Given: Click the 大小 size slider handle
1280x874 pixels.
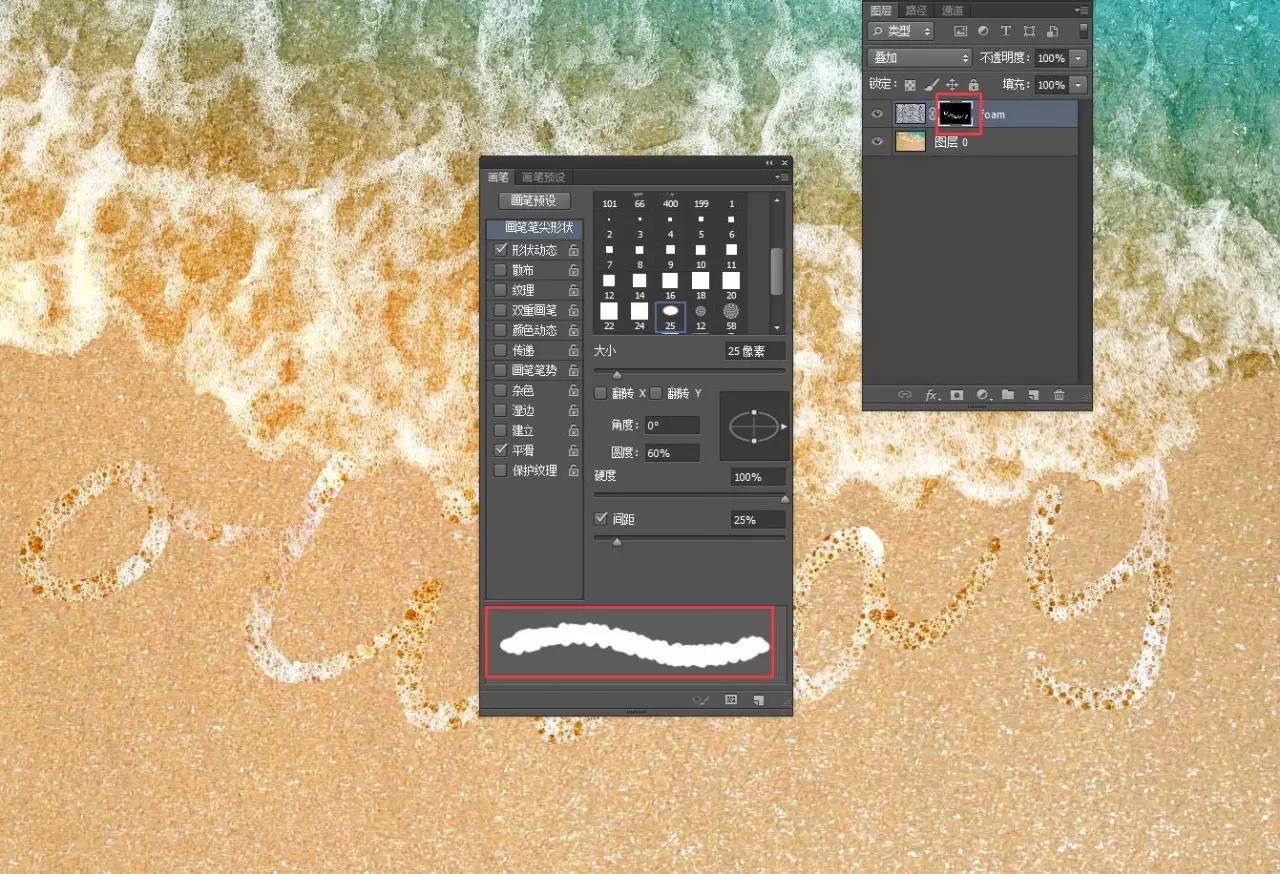Looking at the screenshot, I should pos(617,374).
